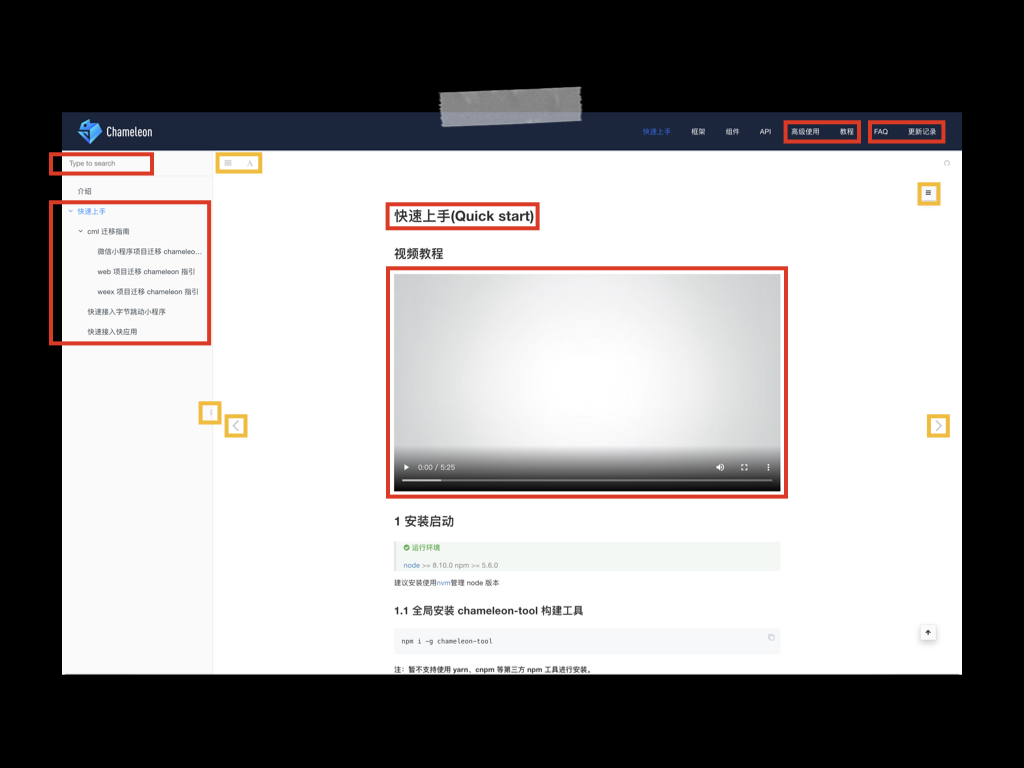The image size is (1024, 768).
Task: Click the back to top arrow button
Action: (x=928, y=632)
